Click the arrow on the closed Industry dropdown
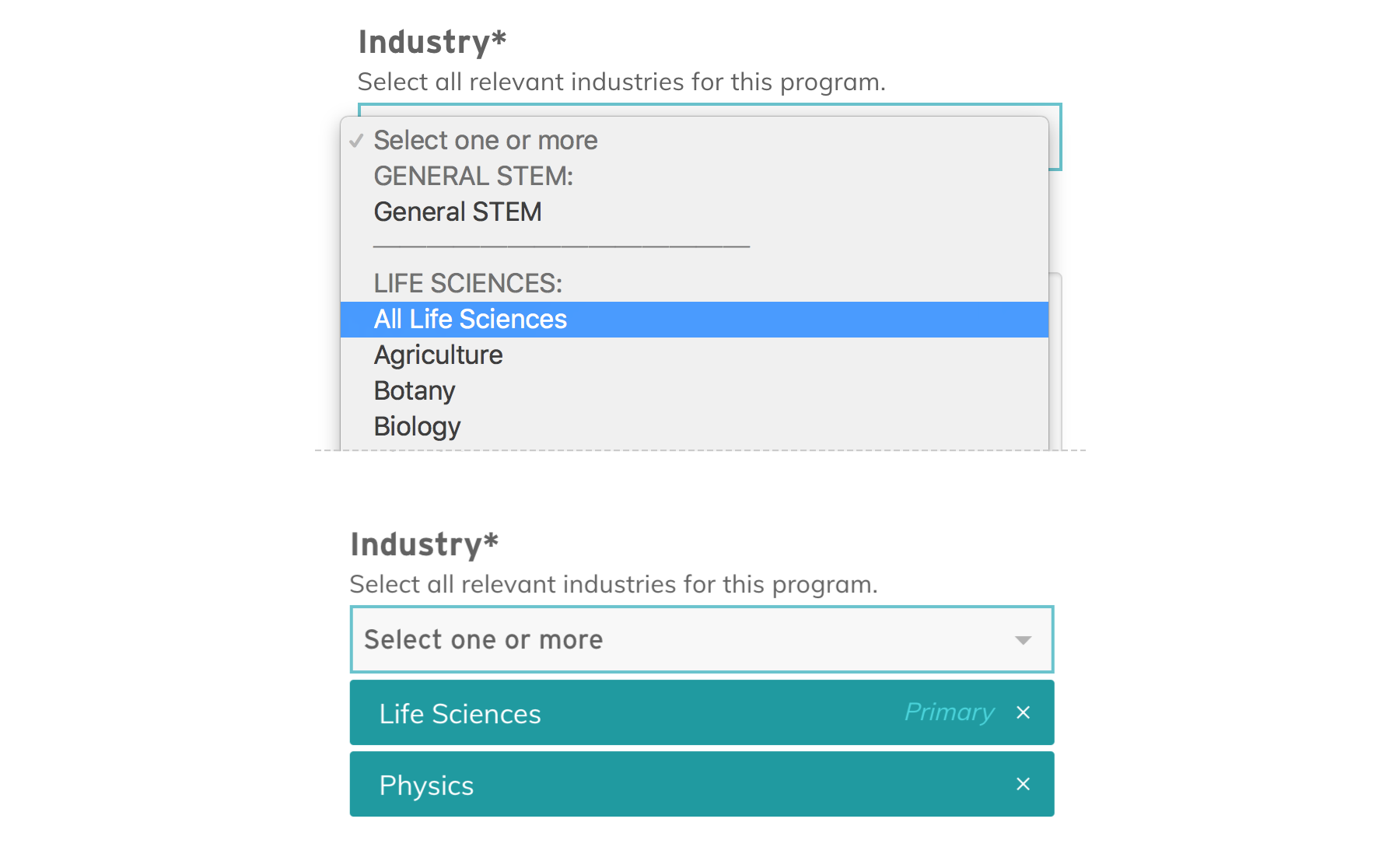 tap(1023, 640)
